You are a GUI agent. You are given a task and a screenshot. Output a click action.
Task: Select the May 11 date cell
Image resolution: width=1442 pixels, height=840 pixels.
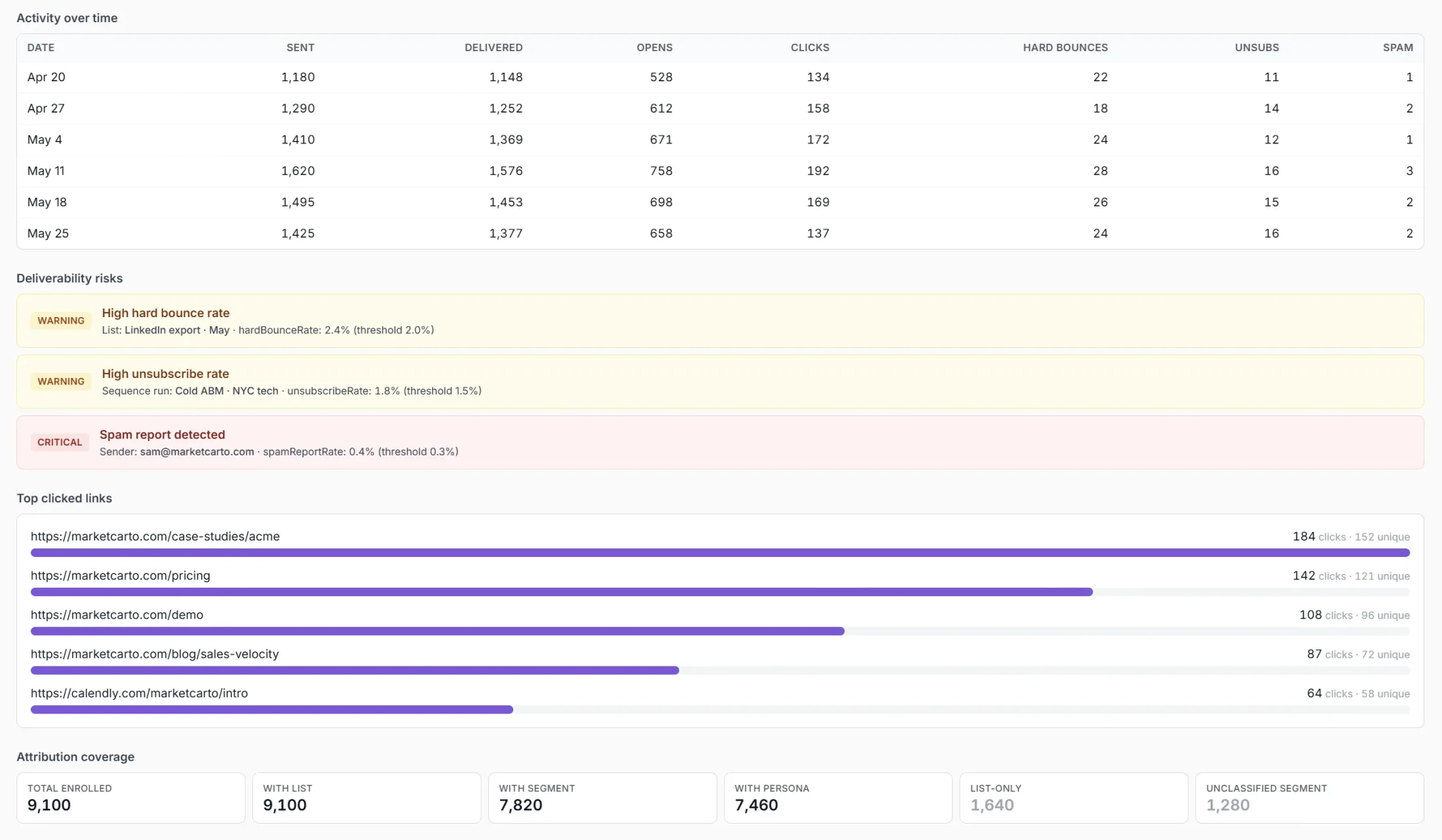[46, 171]
